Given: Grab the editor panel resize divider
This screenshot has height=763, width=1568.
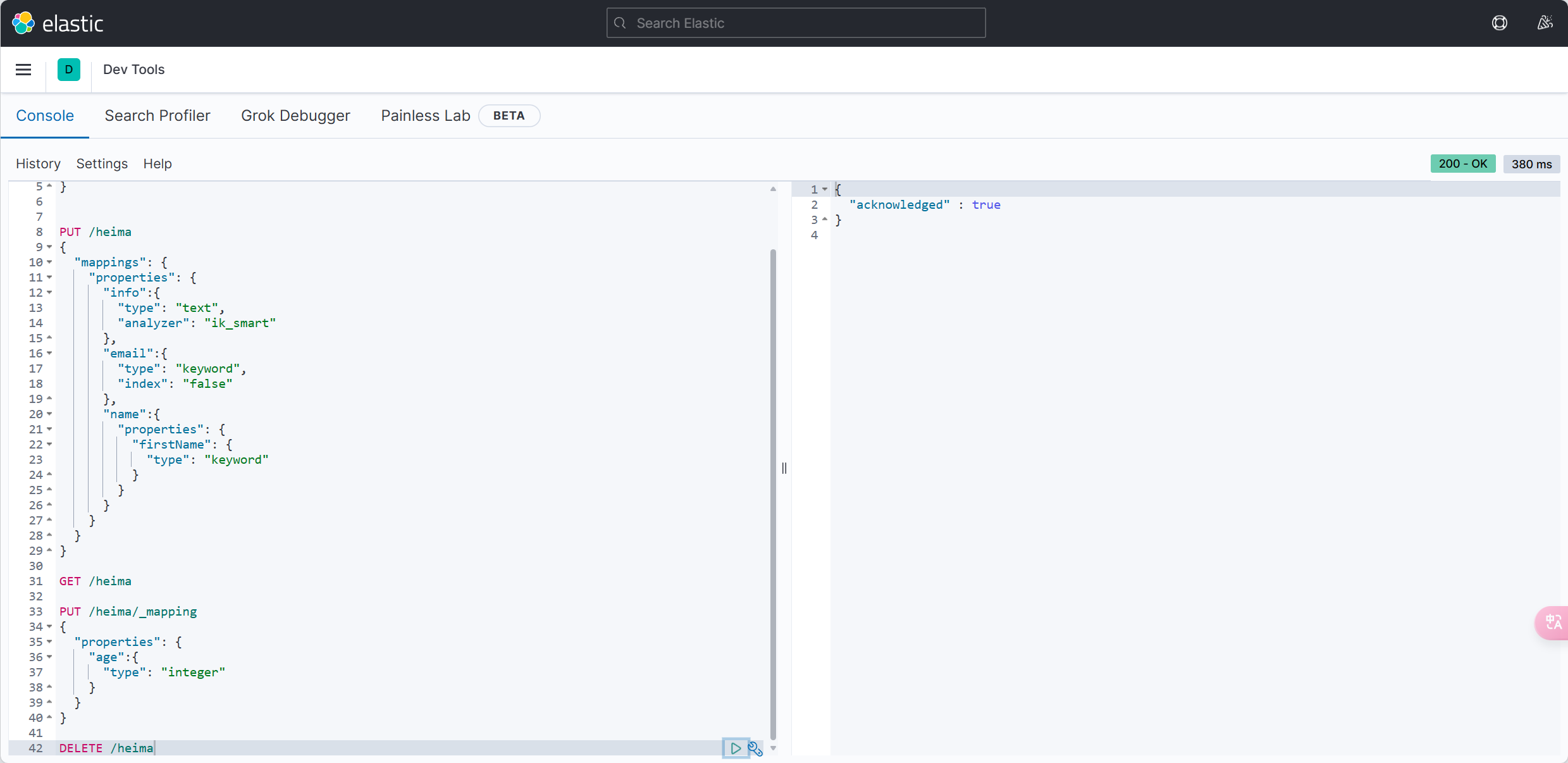Looking at the screenshot, I should click(784, 468).
